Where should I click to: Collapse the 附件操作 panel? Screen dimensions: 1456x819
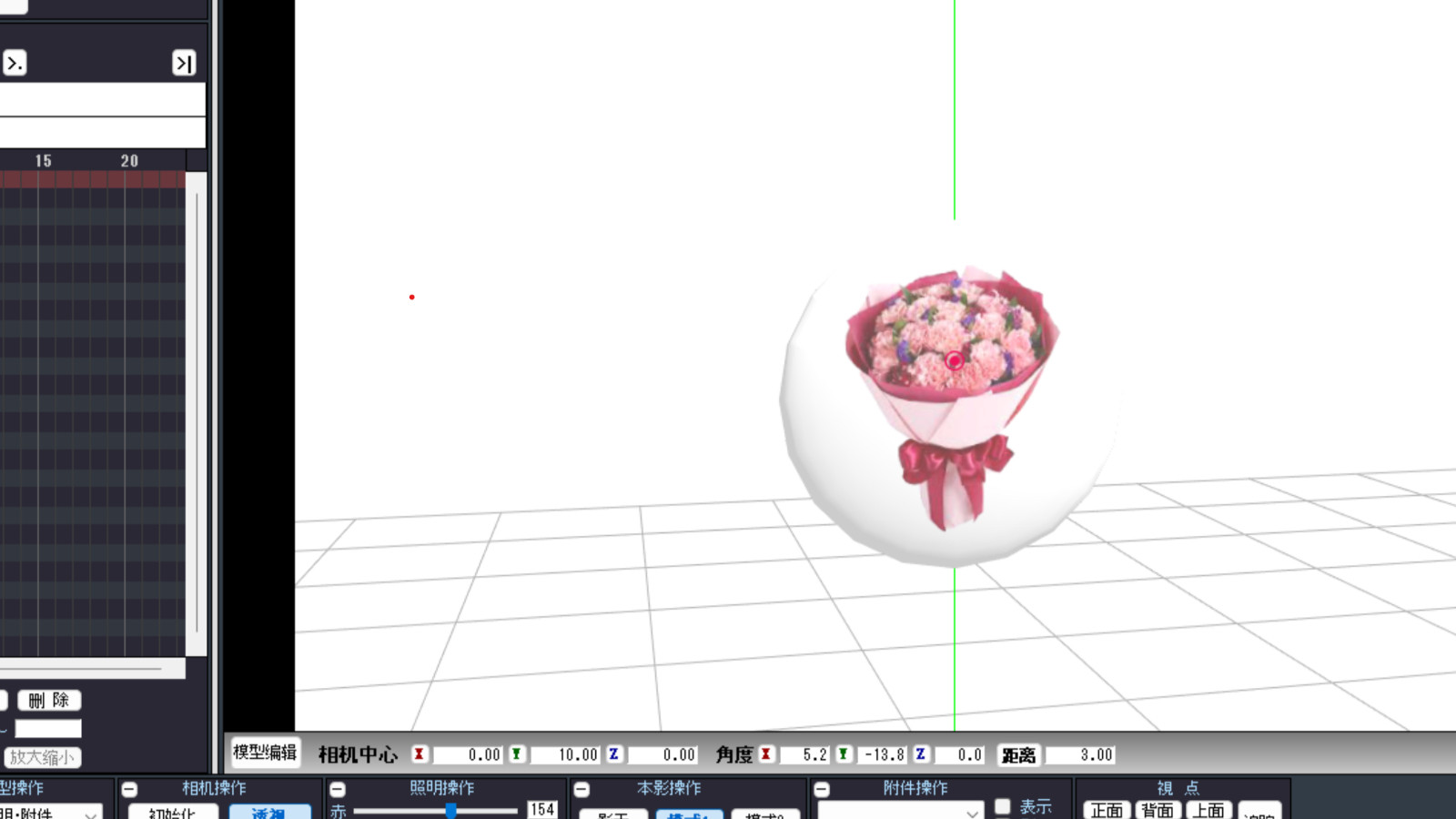pyautogui.click(x=822, y=790)
